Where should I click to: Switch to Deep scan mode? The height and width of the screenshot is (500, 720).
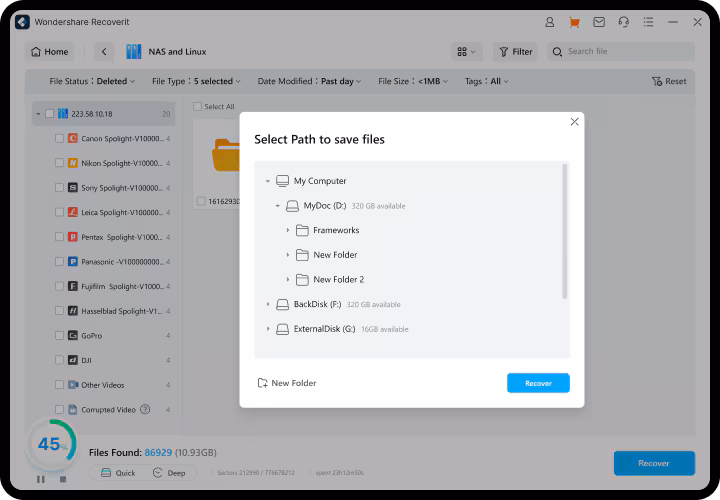[170, 473]
